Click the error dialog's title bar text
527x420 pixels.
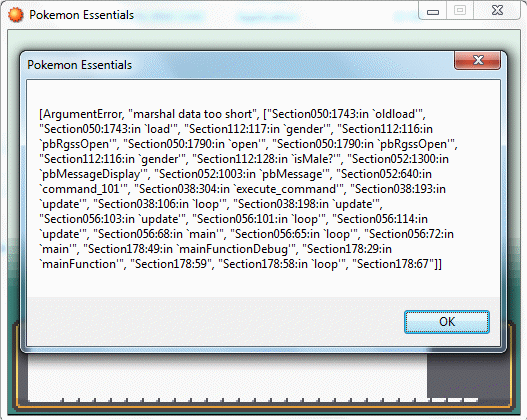click(80, 65)
